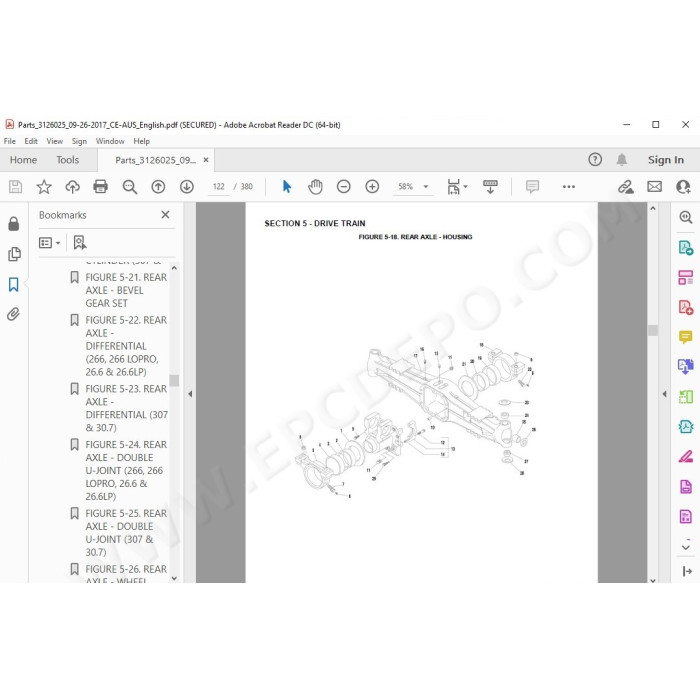This screenshot has width=700, height=700.
Task: Click bookmarks panel scrollbar thumb
Action: pyautogui.click(x=174, y=380)
